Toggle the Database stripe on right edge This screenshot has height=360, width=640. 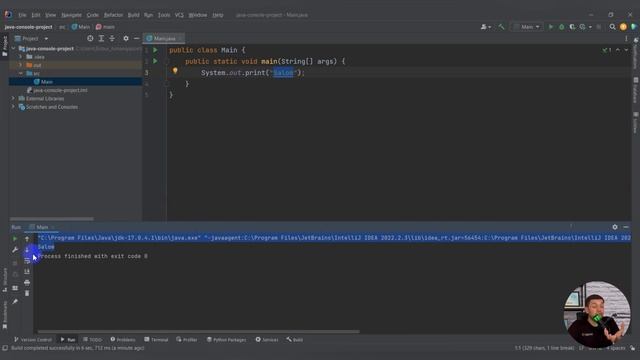[636, 90]
